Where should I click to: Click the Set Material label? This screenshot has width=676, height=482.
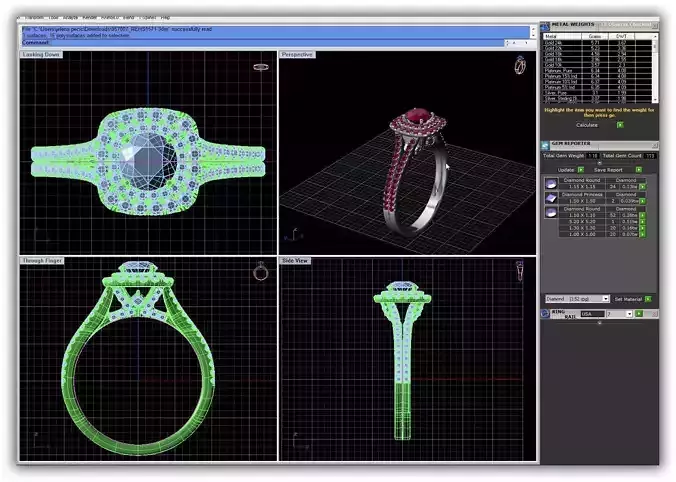pyautogui.click(x=628, y=299)
